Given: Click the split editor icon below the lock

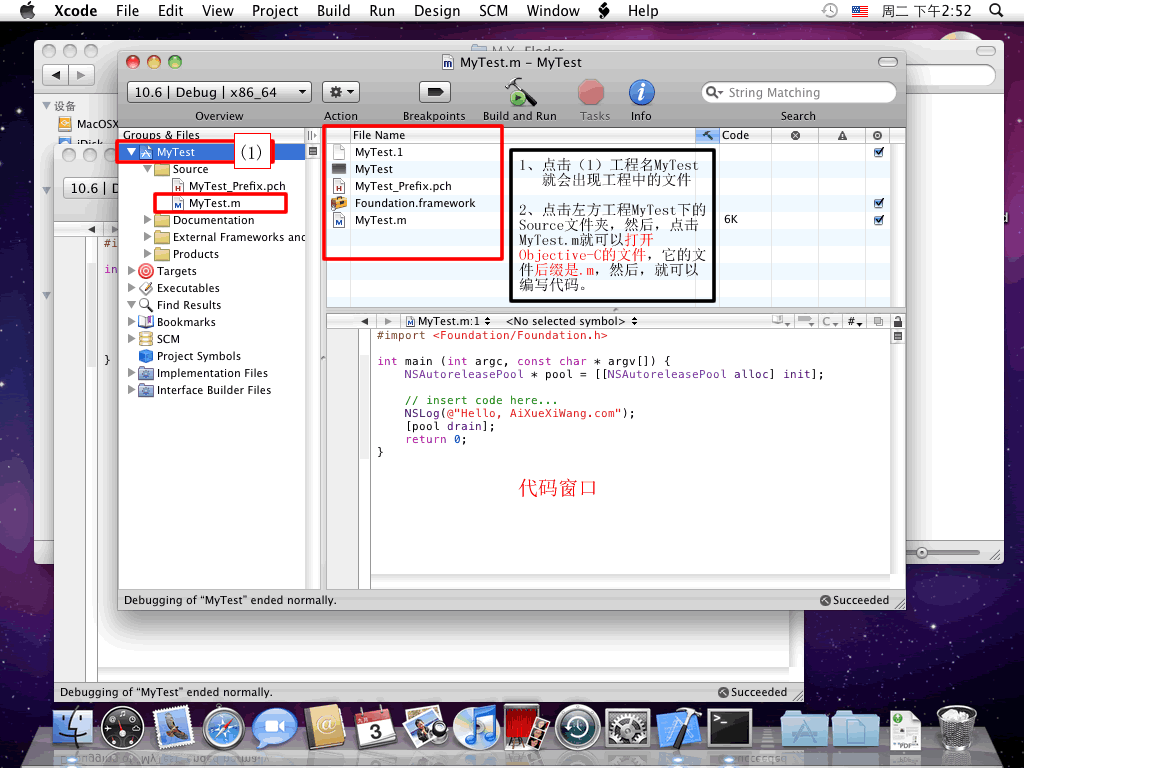Looking at the screenshot, I should 897,337.
